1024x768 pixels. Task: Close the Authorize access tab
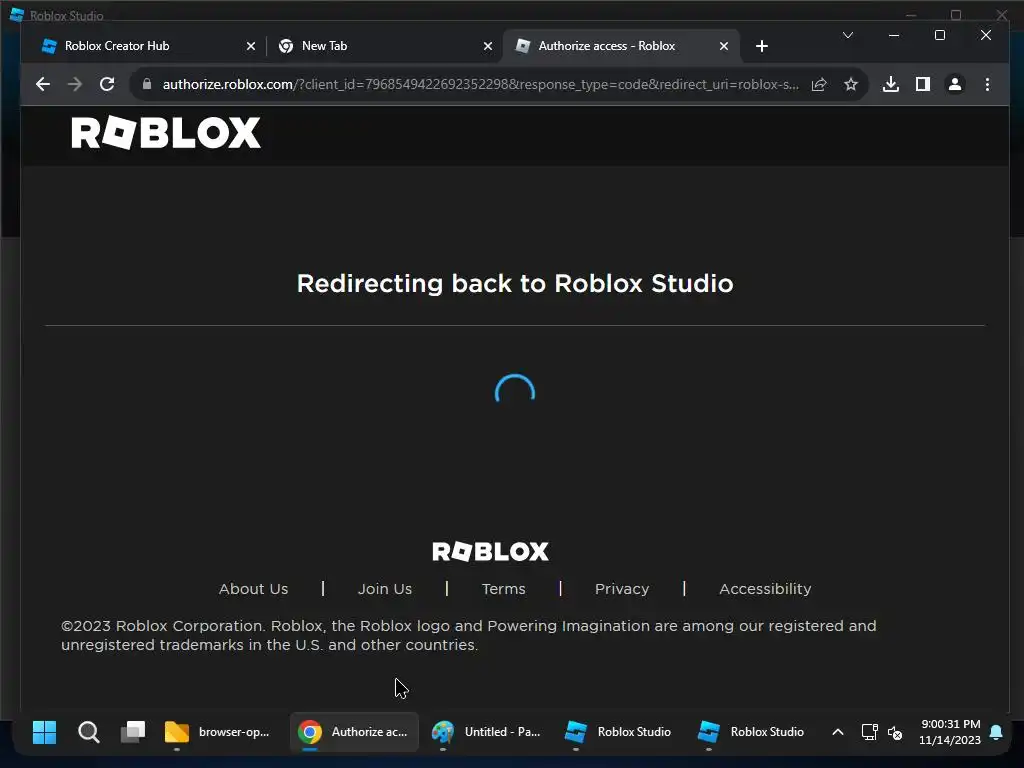724,46
